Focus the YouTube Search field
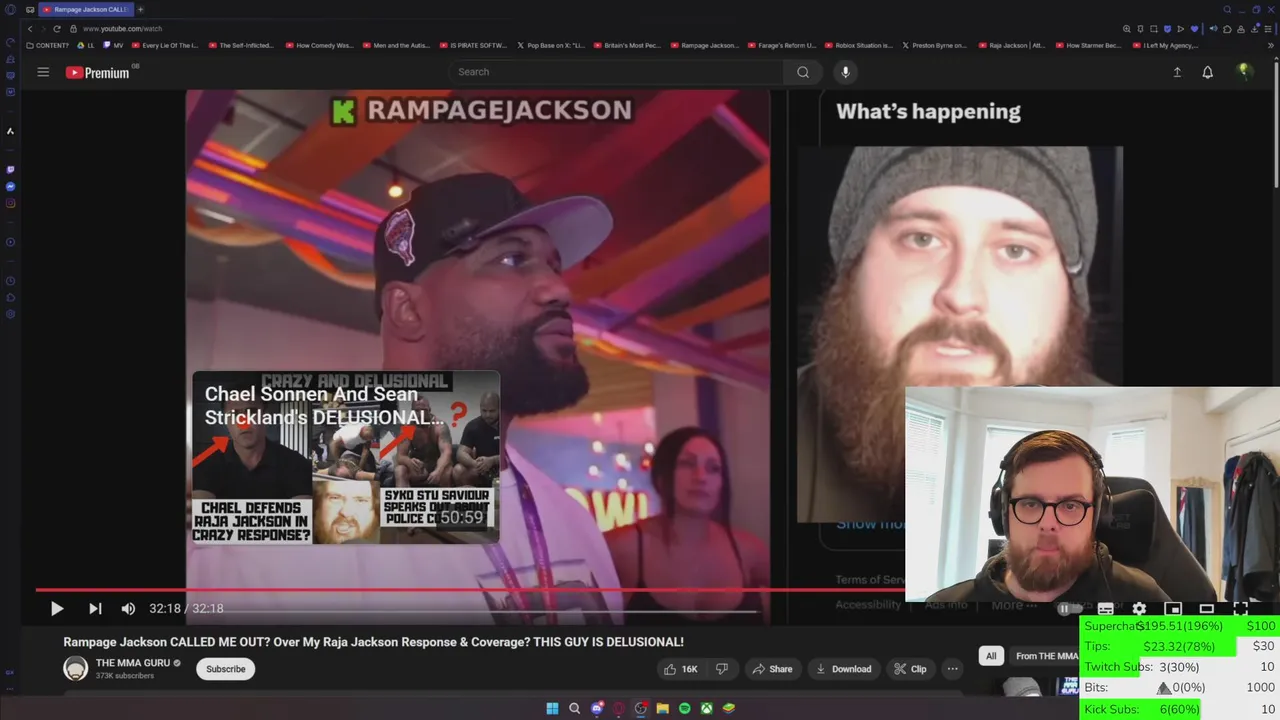The width and height of the screenshot is (1280, 720). 617,72
